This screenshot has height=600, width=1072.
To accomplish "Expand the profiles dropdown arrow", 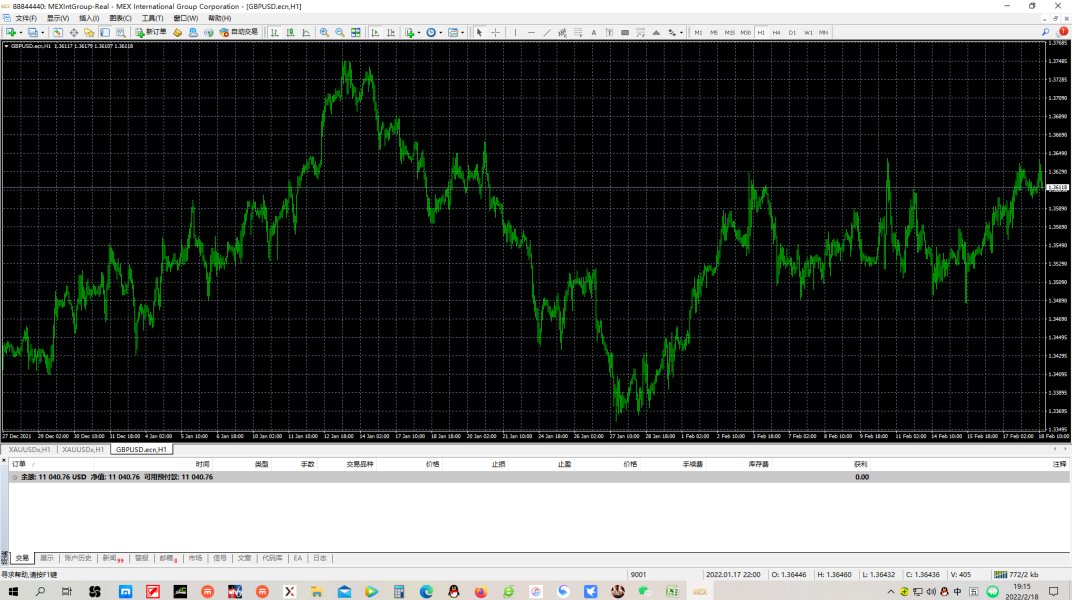I will point(41,32).
